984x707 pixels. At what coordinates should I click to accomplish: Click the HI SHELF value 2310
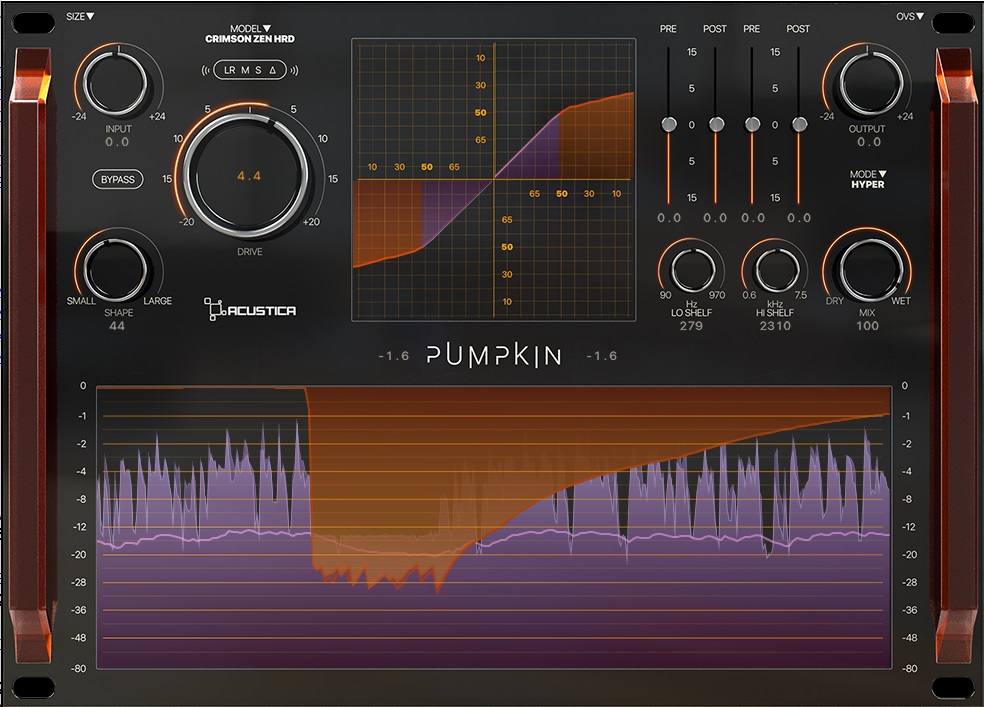775,326
